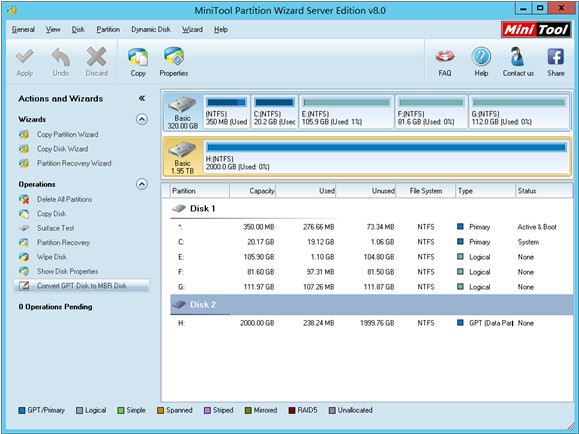Collapse the Actions and Wizards panel

click(x=142, y=98)
